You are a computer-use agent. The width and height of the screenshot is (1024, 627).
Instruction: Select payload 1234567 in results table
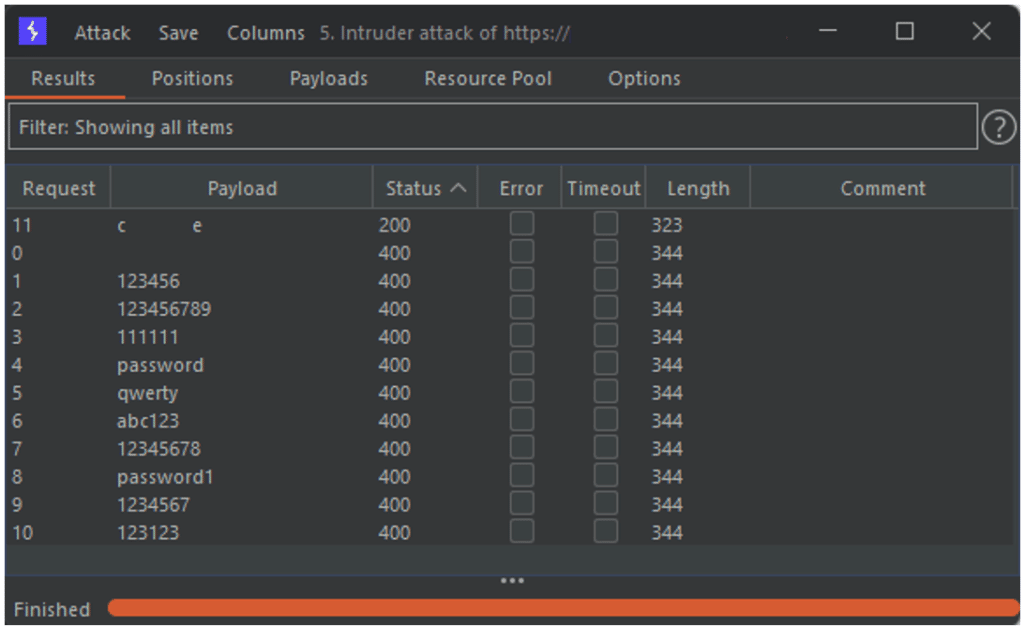(153, 506)
